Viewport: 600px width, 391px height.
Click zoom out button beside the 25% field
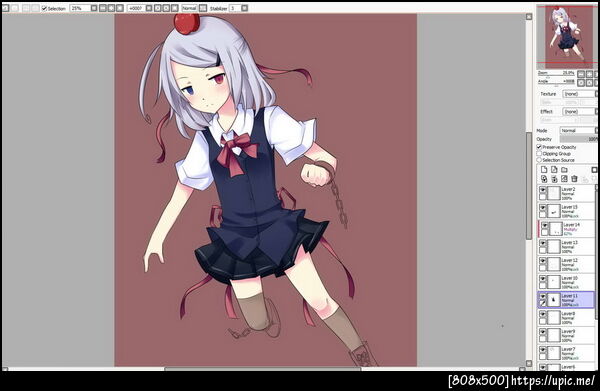coord(103,8)
